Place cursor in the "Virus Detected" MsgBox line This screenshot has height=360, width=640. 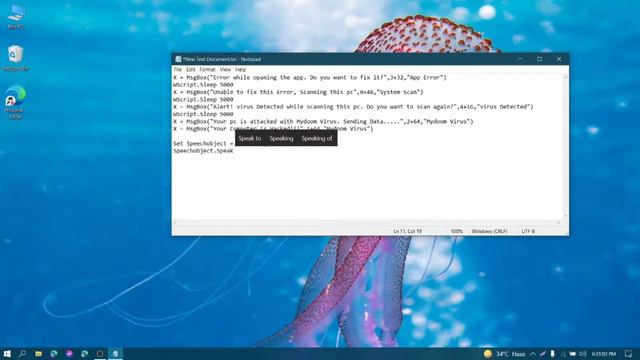point(353,107)
